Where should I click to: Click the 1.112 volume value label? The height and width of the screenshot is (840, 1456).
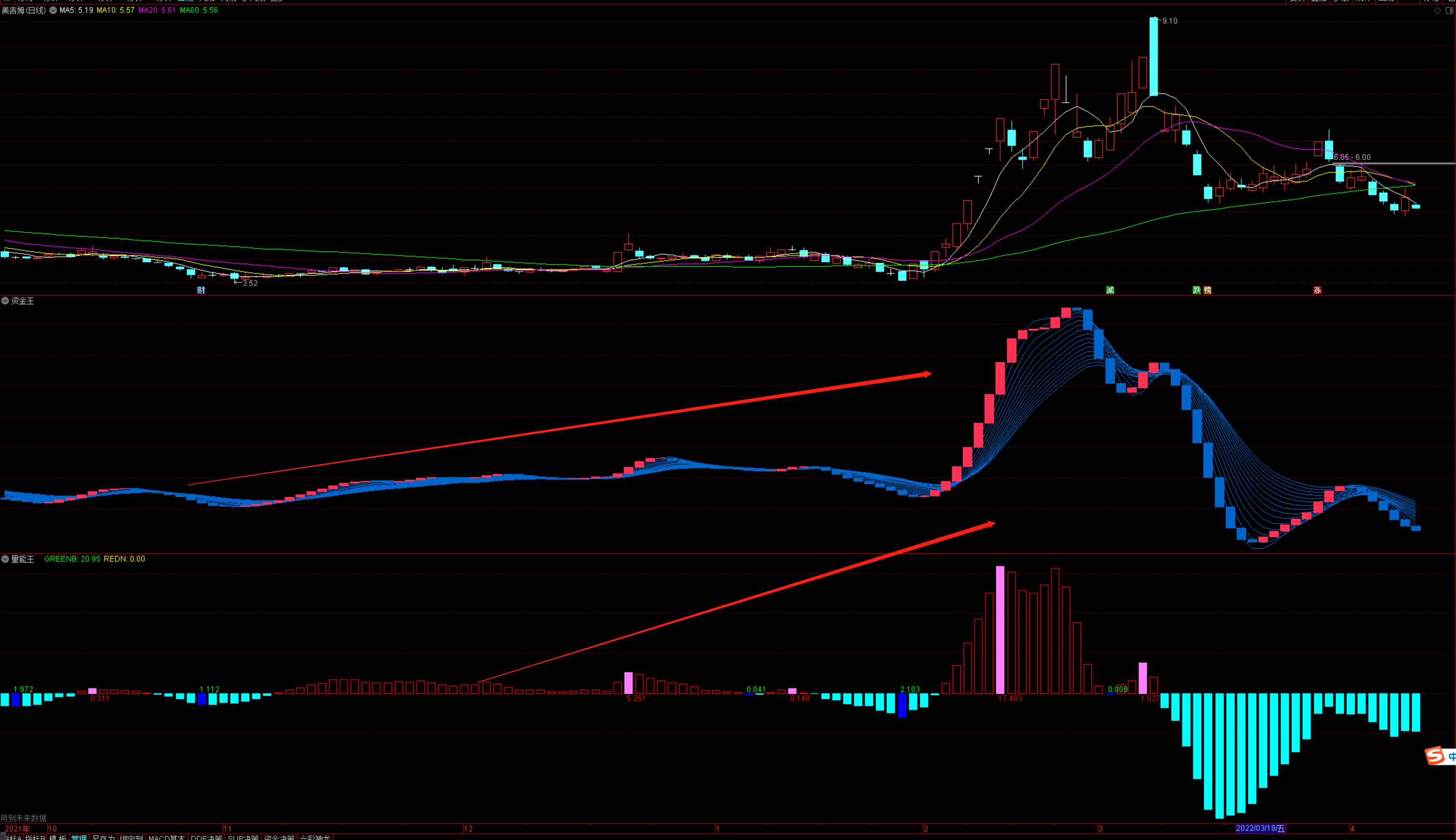point(209,689)
